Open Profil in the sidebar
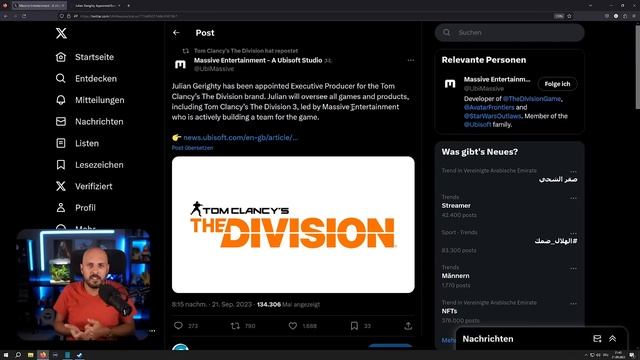 pos(85,208)
